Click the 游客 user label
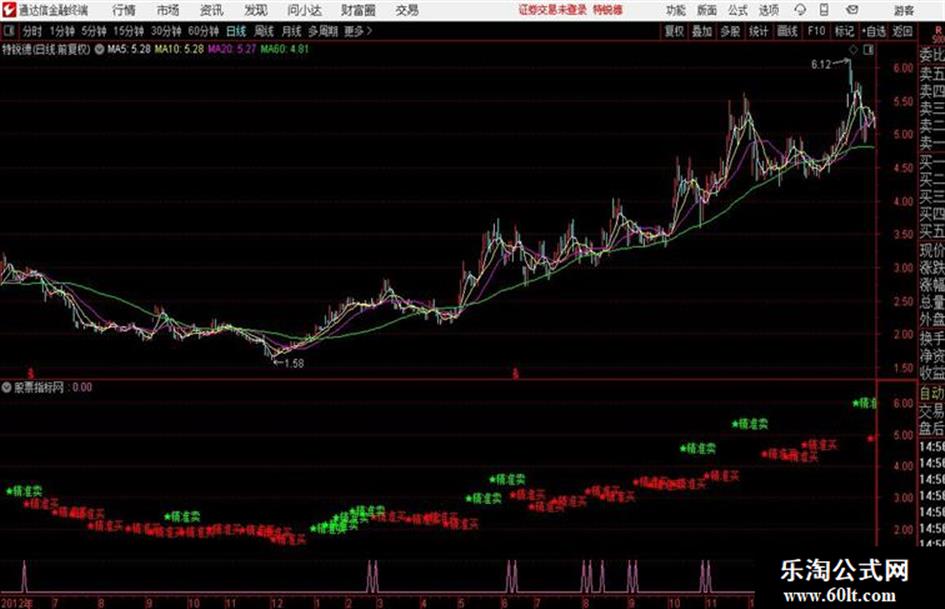945x609 pixels. click(x=903, y=10)
